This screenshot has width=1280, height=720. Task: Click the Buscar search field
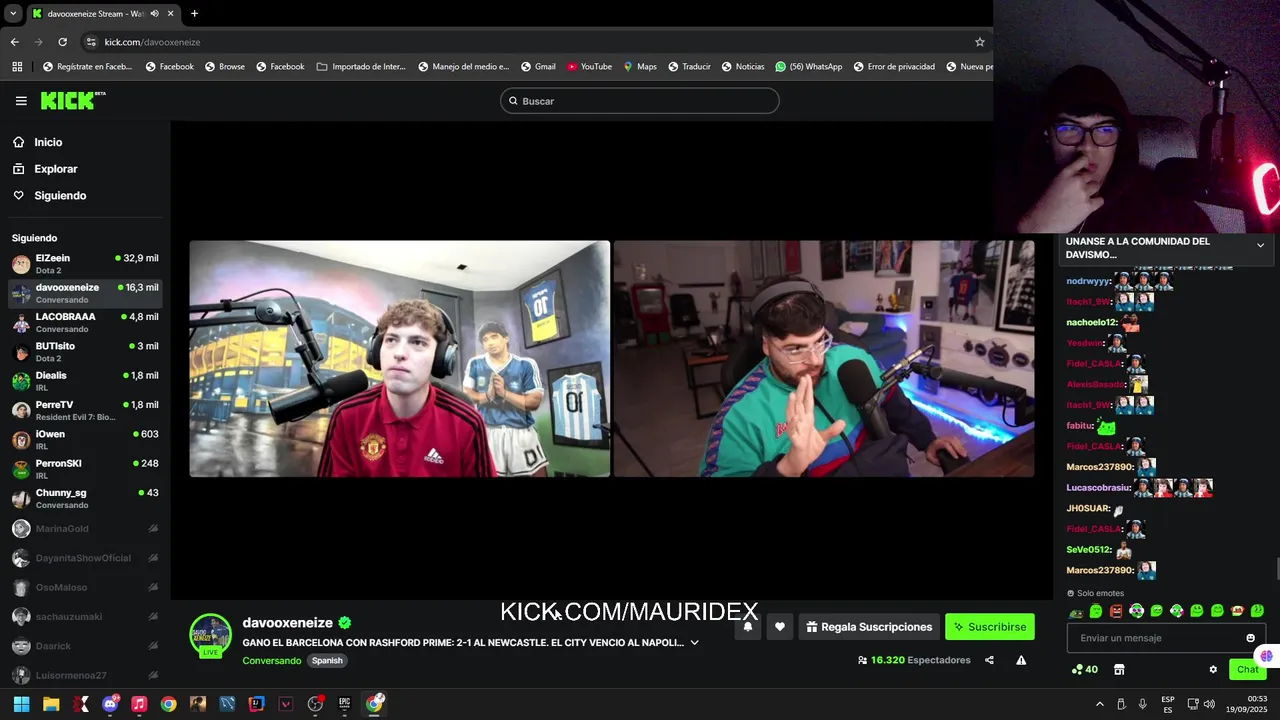coord(640,101)
